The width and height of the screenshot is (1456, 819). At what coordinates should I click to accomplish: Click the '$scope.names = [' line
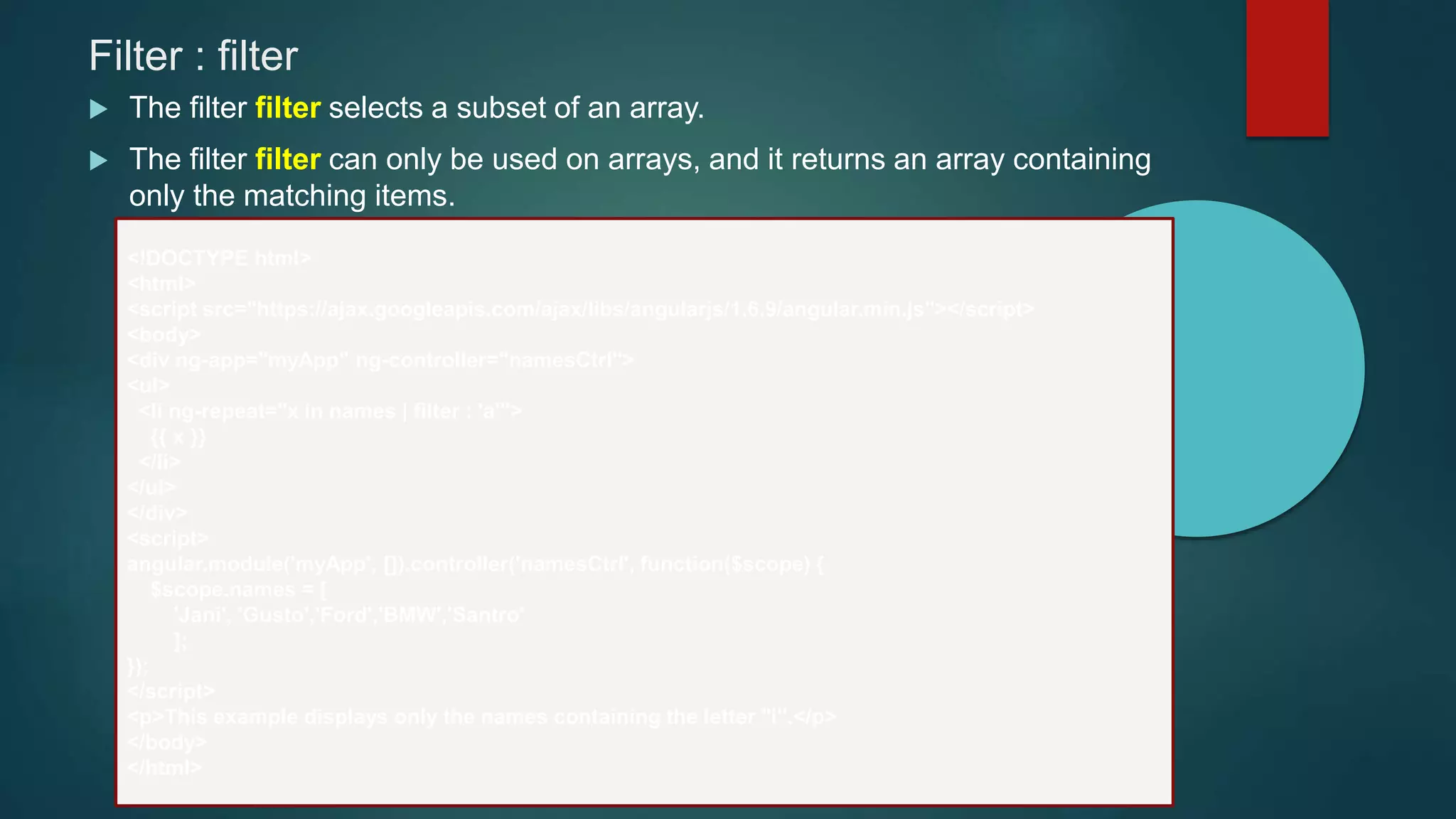coord(238,590)
